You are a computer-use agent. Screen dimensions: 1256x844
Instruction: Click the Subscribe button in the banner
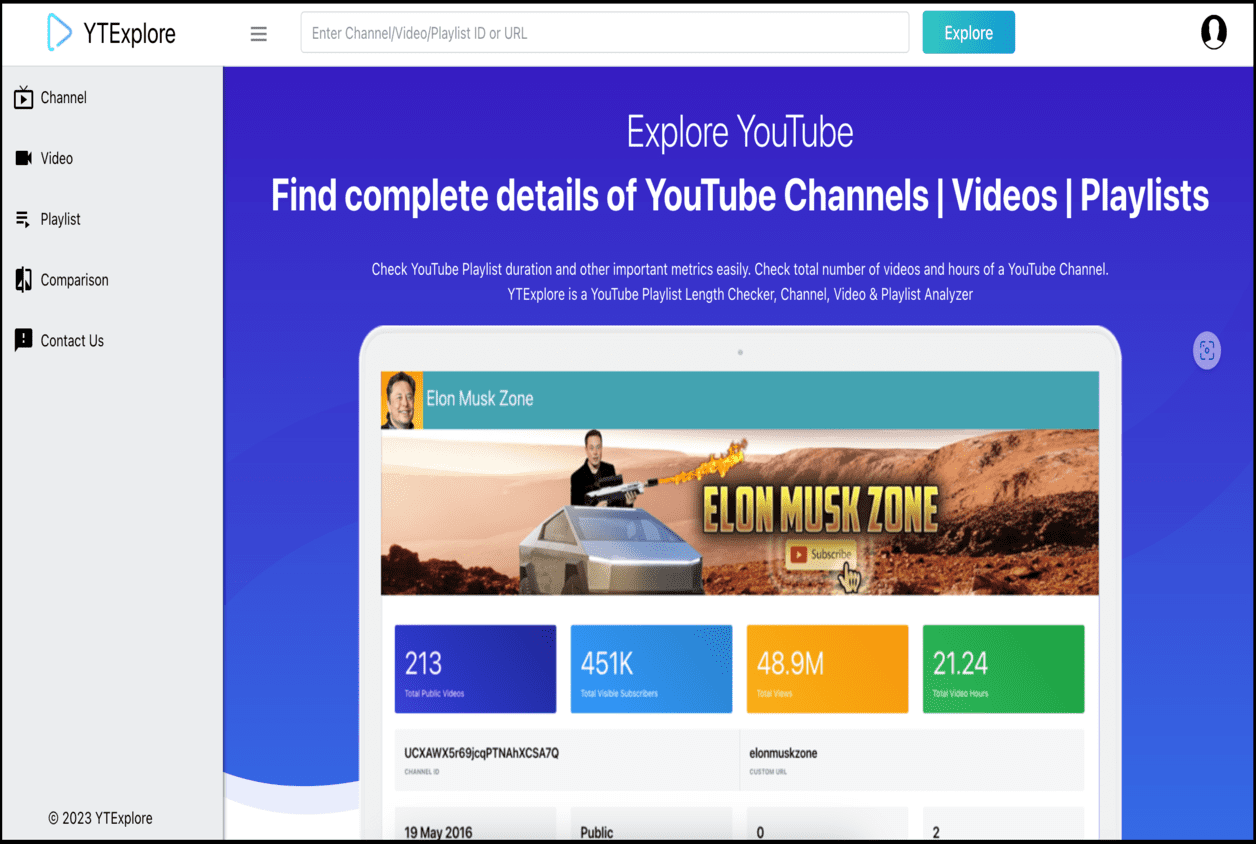pyautogui.click(x=821, y=554)
